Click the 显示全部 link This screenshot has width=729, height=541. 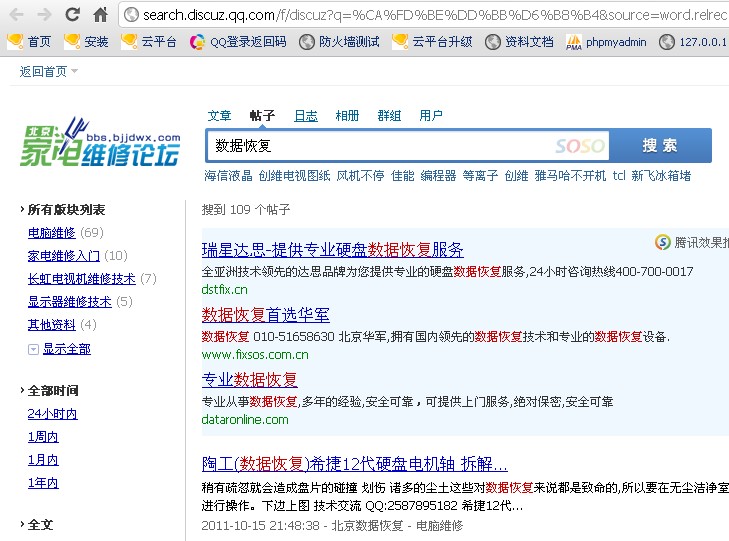click(67, 349)
